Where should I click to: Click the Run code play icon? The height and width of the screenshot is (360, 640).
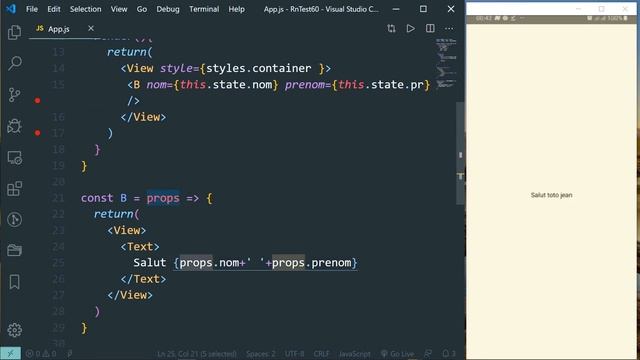point(410,28)
